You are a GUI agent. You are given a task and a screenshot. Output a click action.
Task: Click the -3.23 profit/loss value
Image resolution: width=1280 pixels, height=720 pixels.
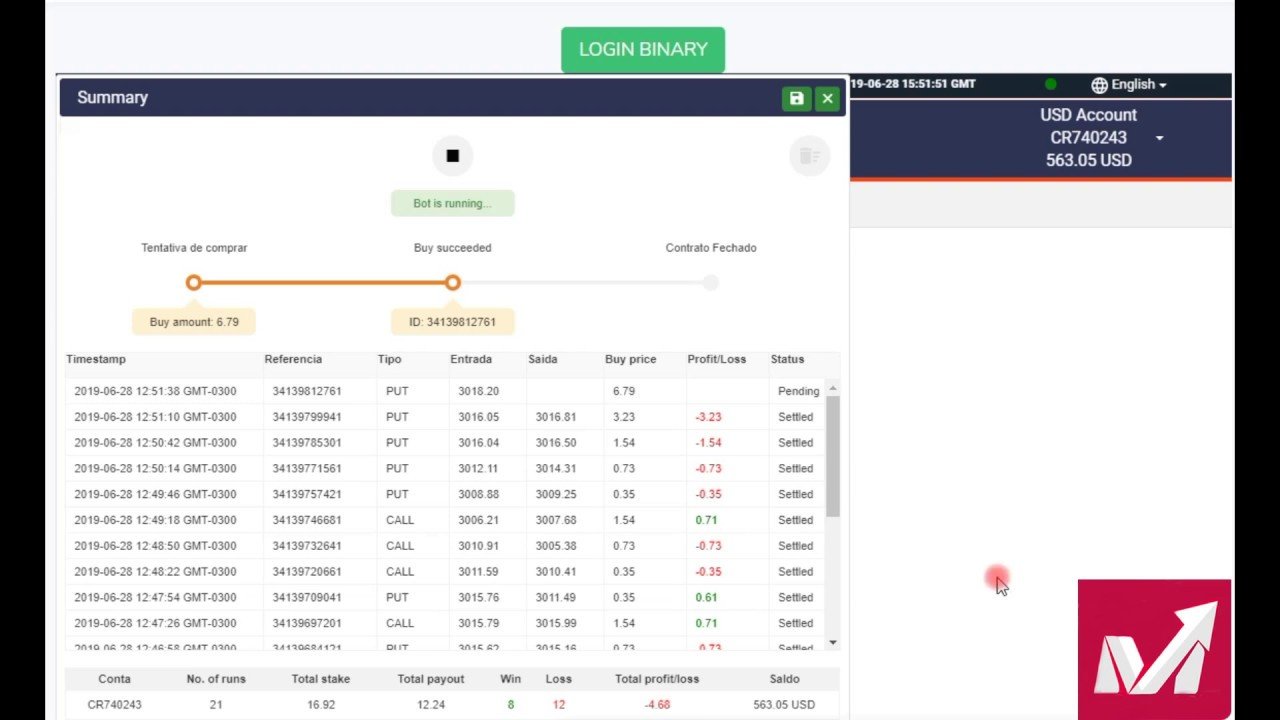point(708,417)
